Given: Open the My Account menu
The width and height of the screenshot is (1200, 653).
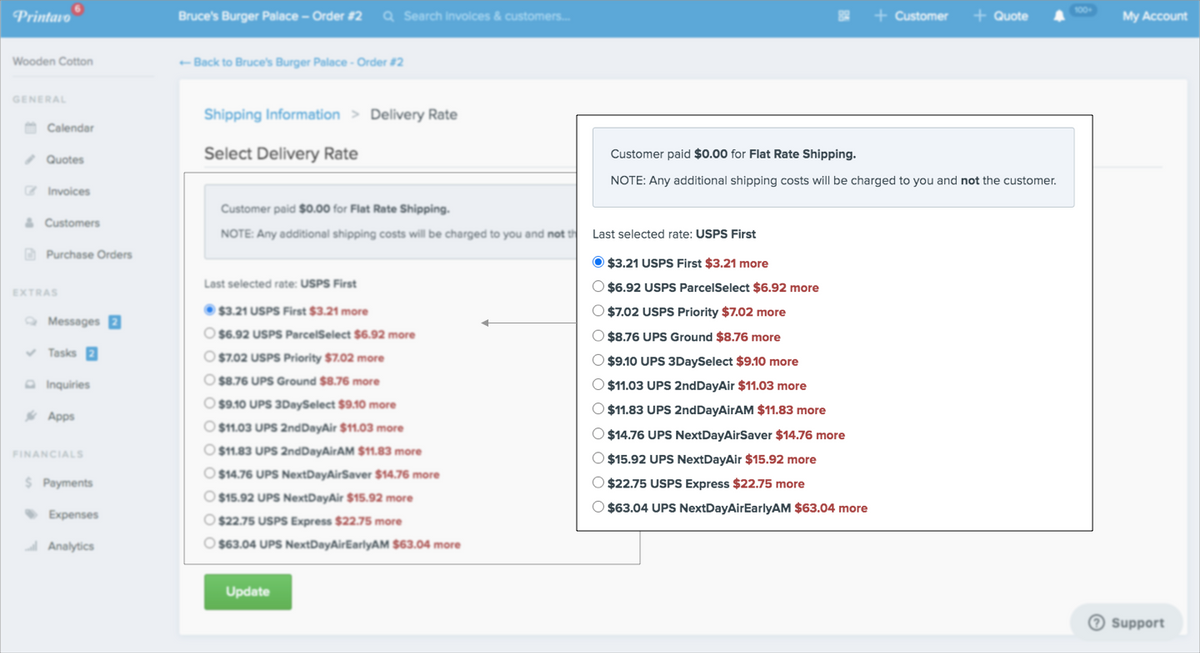Looking at the screenshot, I should 1154,16.
